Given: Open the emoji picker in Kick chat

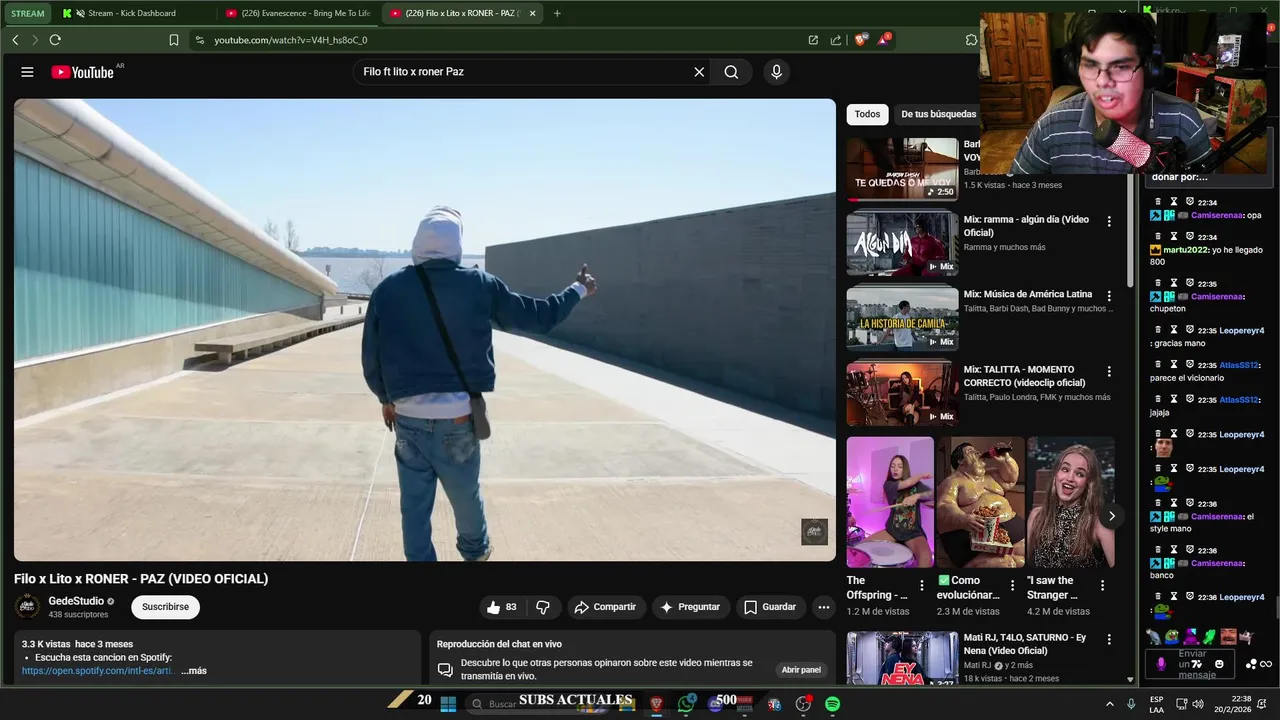Looking at the screenshot, I should [x=1219, y=664].
